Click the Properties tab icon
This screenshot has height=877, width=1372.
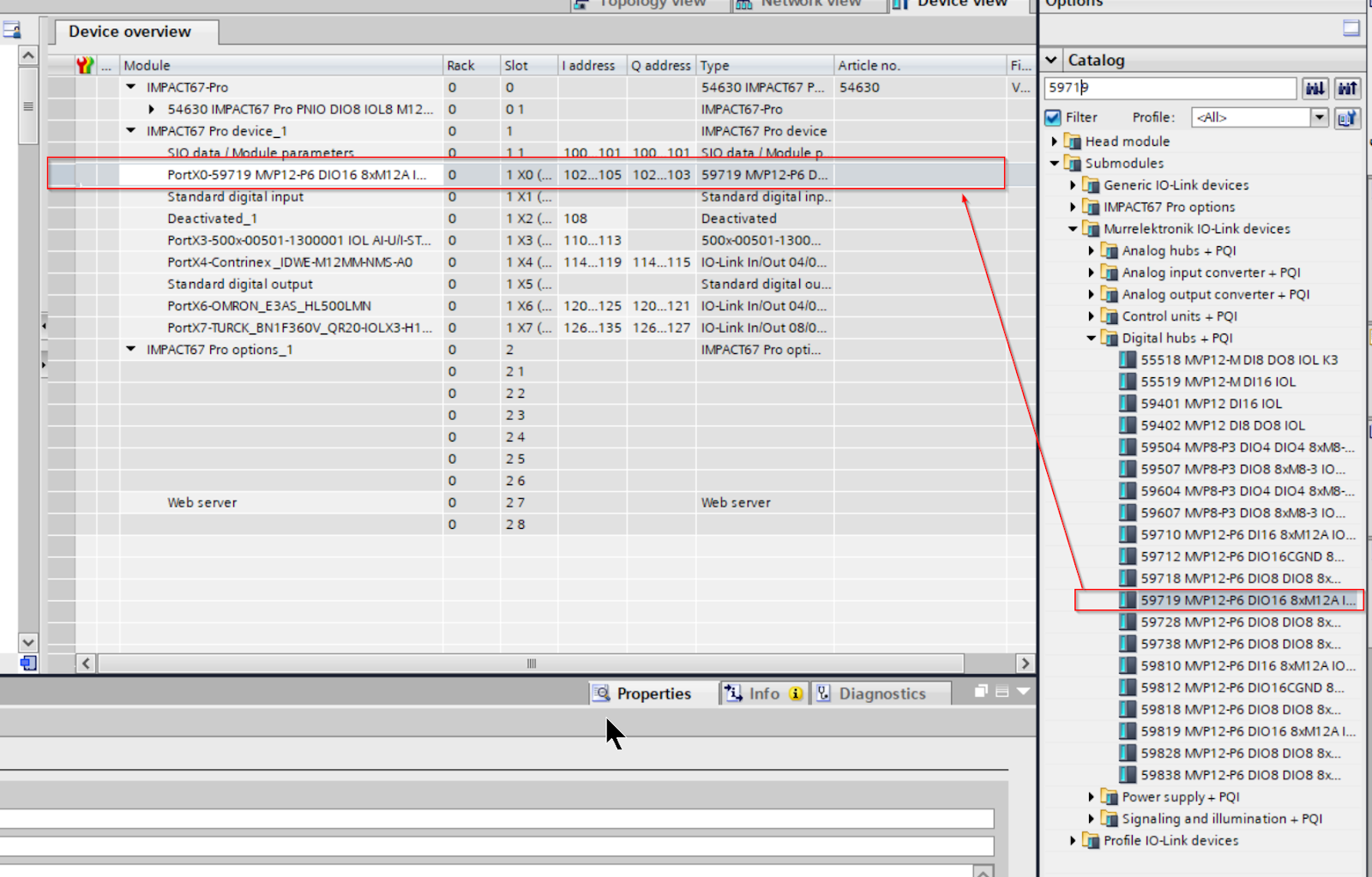point(602,693)
